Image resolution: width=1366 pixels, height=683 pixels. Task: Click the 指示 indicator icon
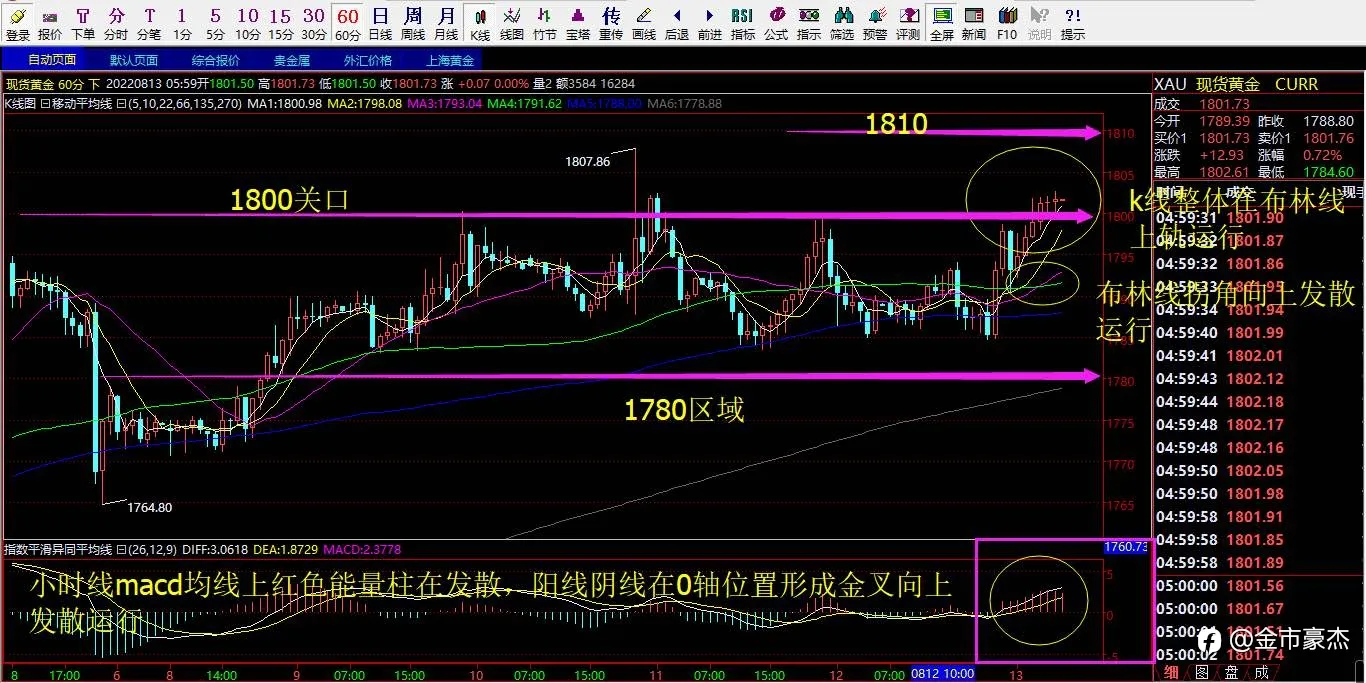[x=809, y=22]
